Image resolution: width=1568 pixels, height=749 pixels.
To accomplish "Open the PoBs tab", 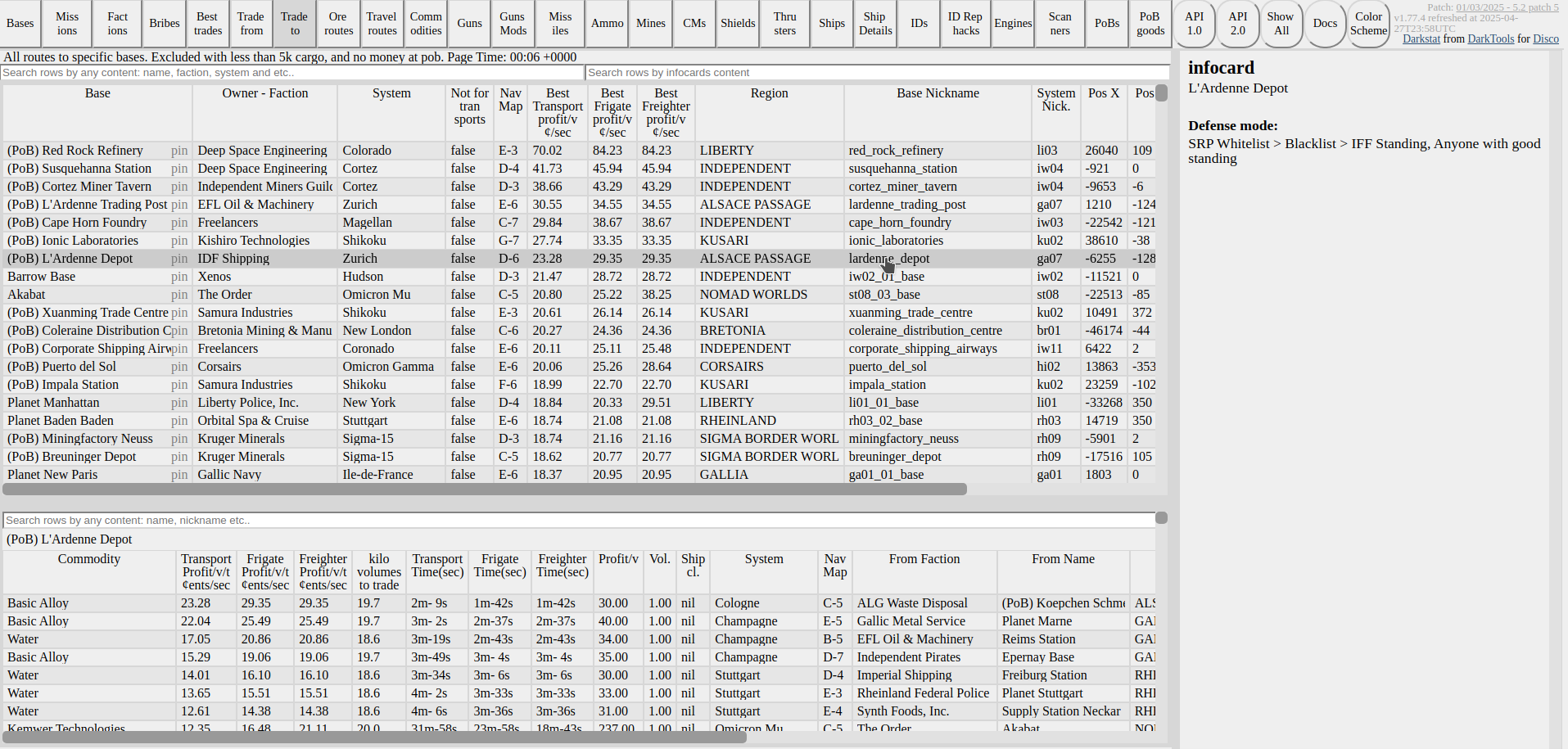I will pos(1107,24).
